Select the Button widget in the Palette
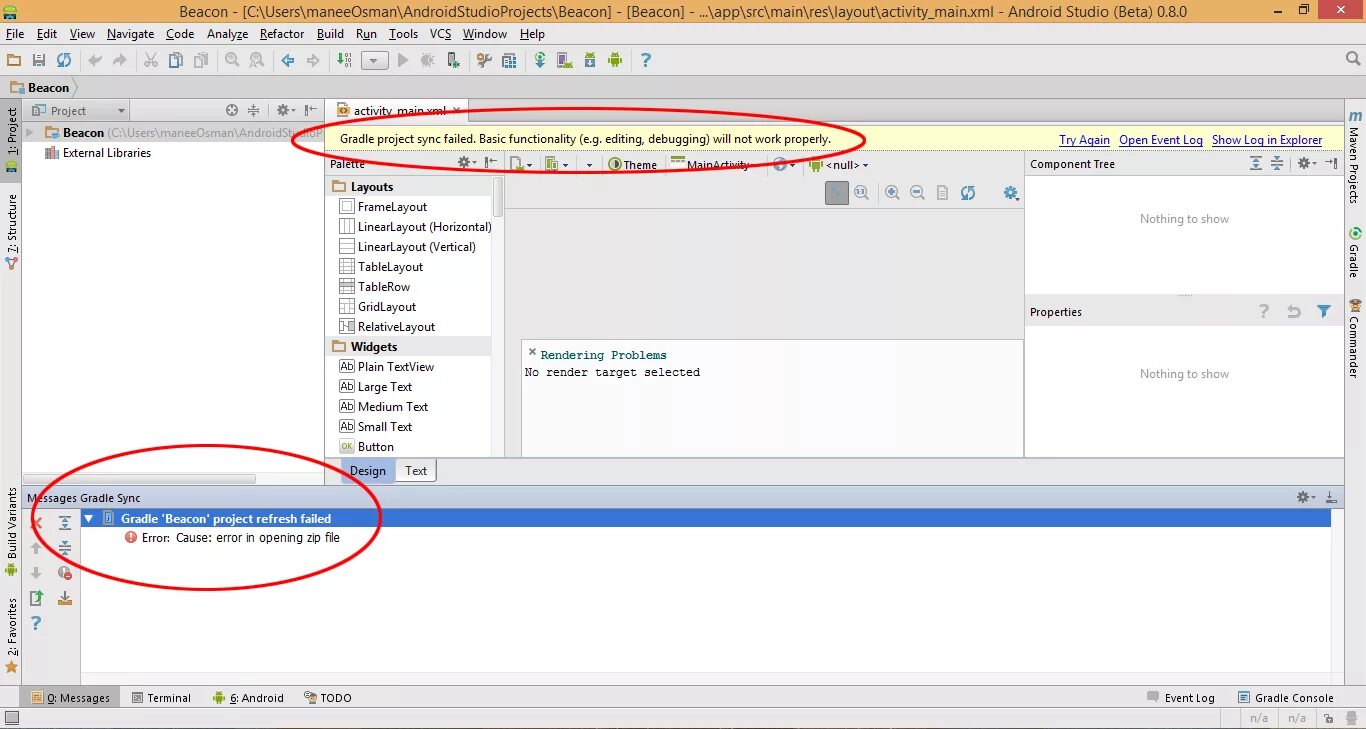 pyautogui.click(x=377, y=446)
